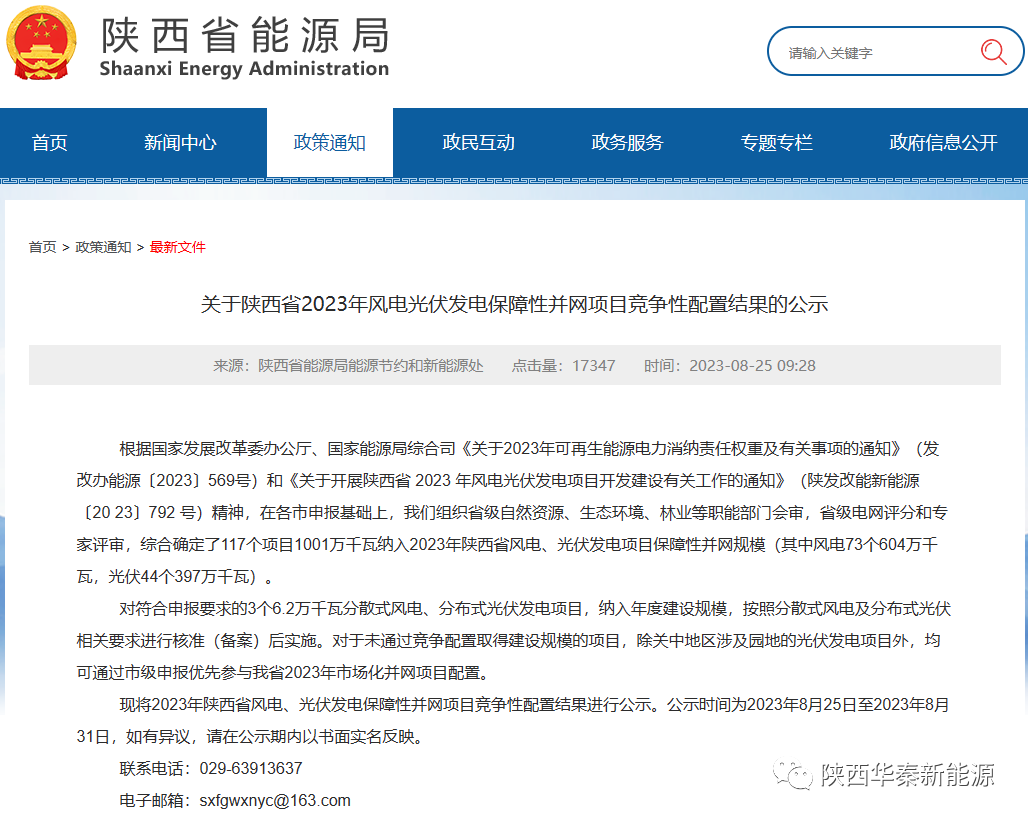Click the 陕西省能源局 site title
1028x820 pixels.
point(246,35)
